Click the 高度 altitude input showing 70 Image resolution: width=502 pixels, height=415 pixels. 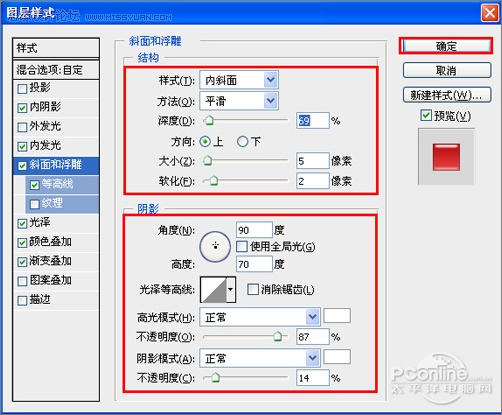tap(254, 264)
